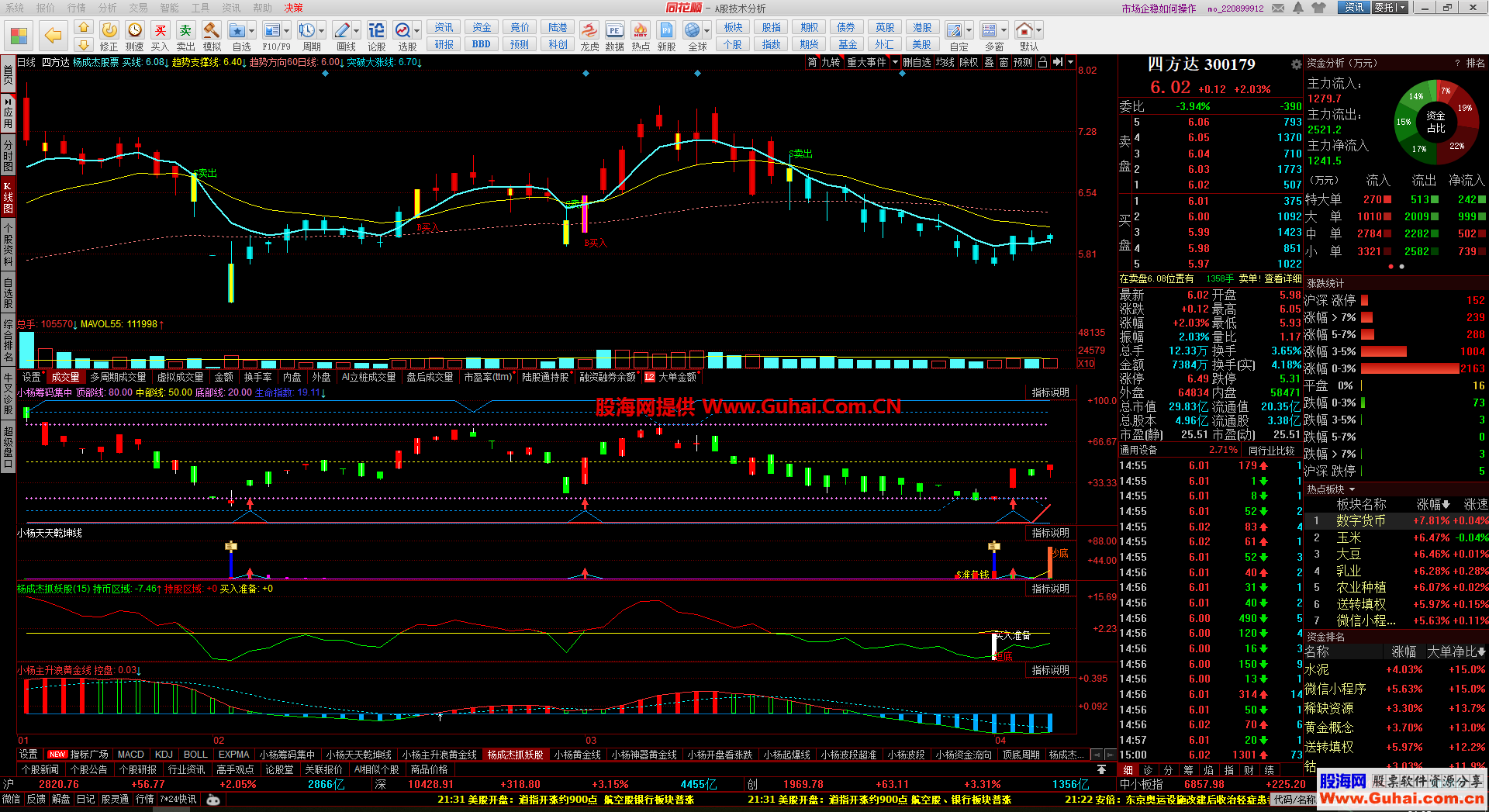Click the 数字货币 row in hot sectors
Viewport: 1489px width, 812px height.
click(1360, 520)
